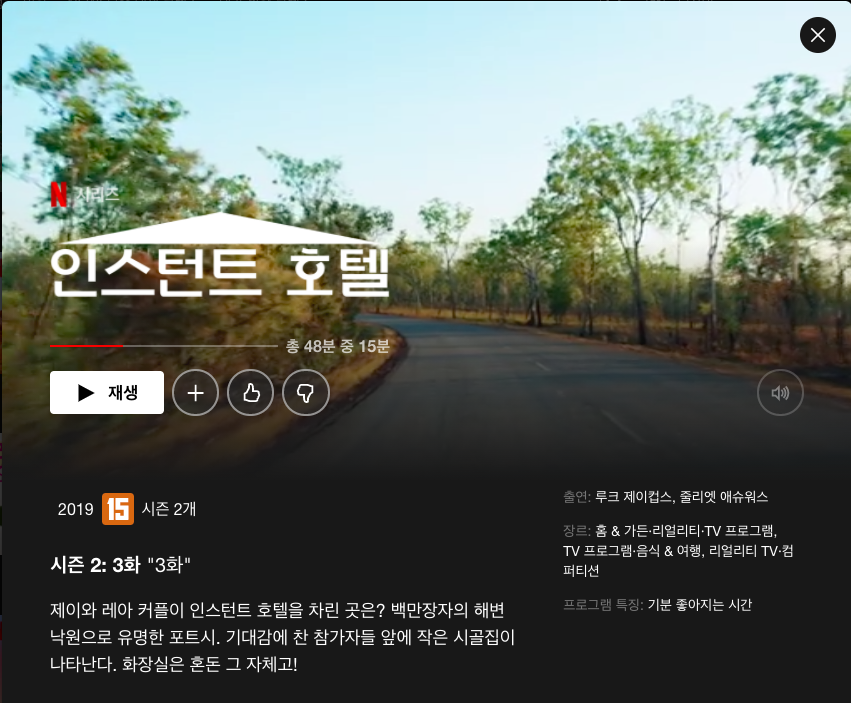The width and height of the screenshot is (851, 703).
Task: Click the episode synopsis starting 제이와 레아
Action: click(x=282, y=637)
